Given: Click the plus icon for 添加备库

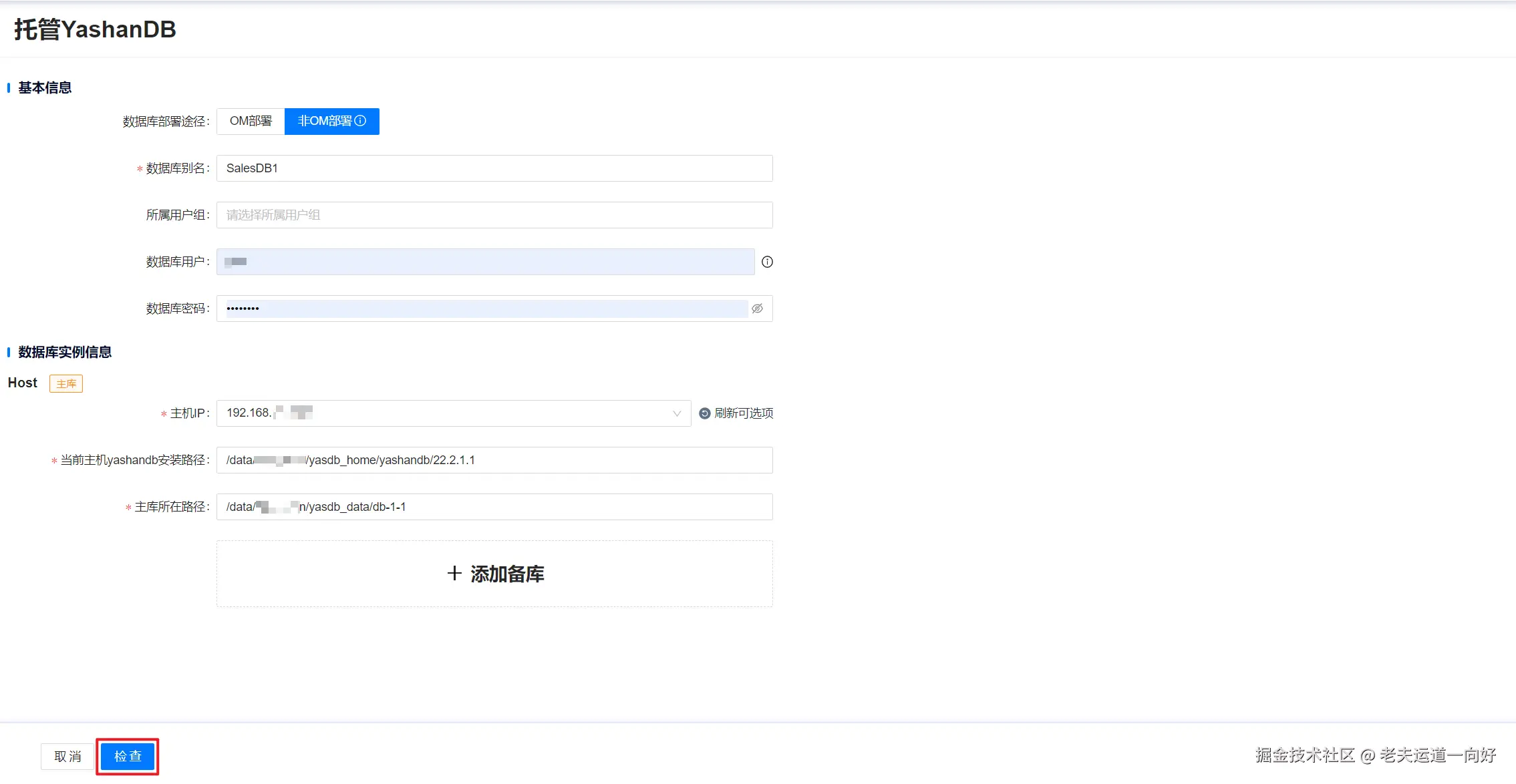Looking at the screenshot, I should [x=454, y=574].
